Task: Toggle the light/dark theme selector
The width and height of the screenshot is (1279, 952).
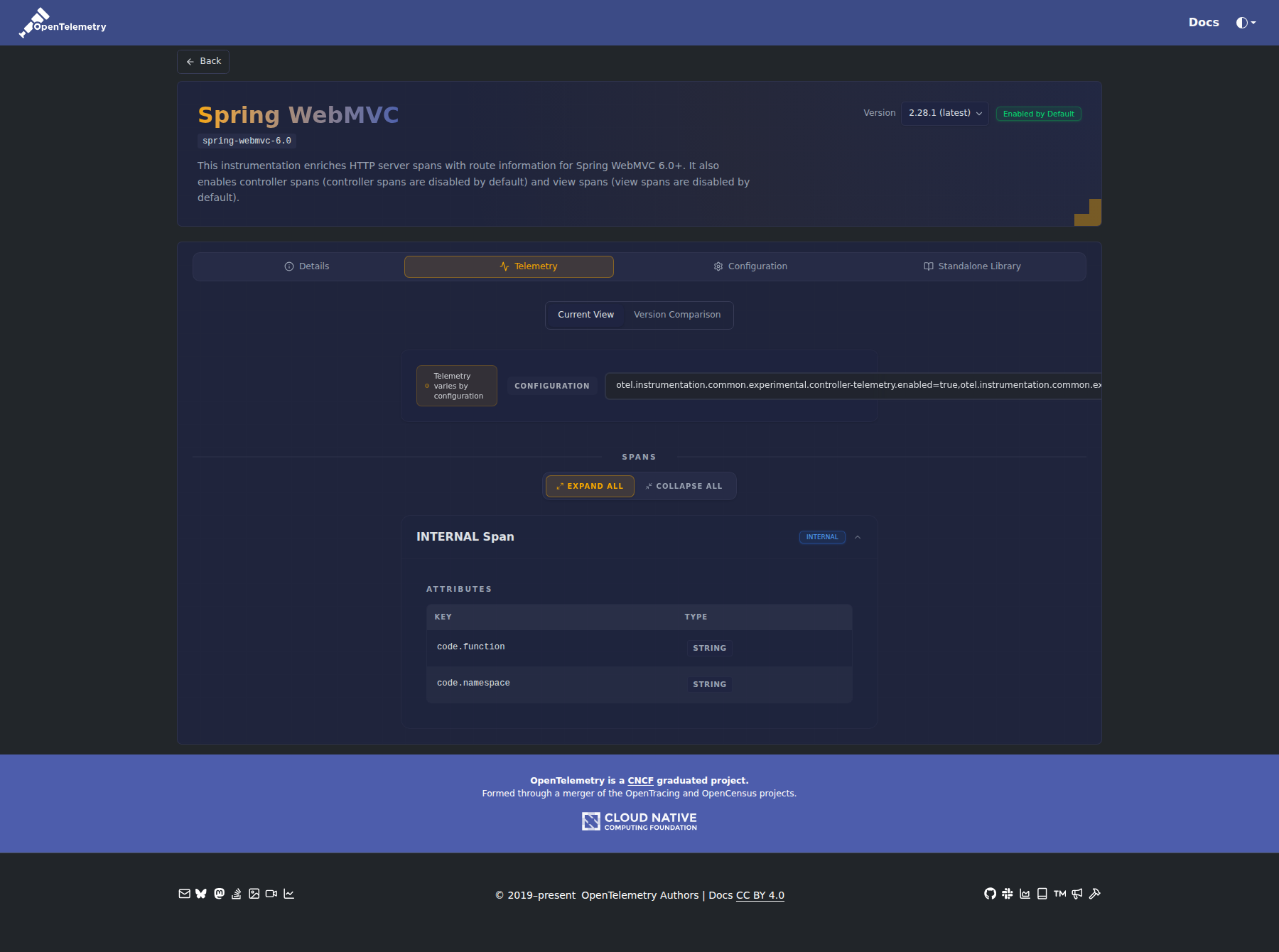Action: click(x=1246, y=23)
